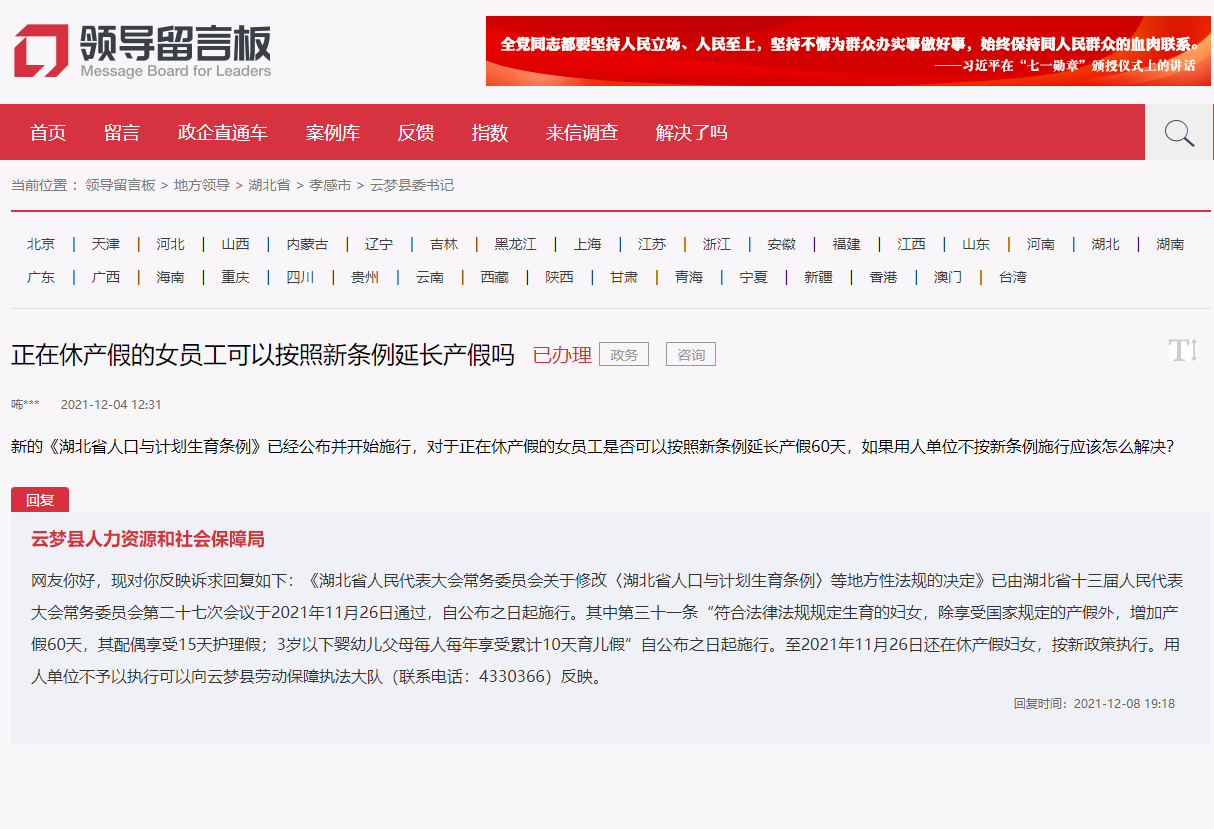Click the 政务 tag button
This screenshot has height=829, width=1214.
pyautogui.click(x=624, y=354)
